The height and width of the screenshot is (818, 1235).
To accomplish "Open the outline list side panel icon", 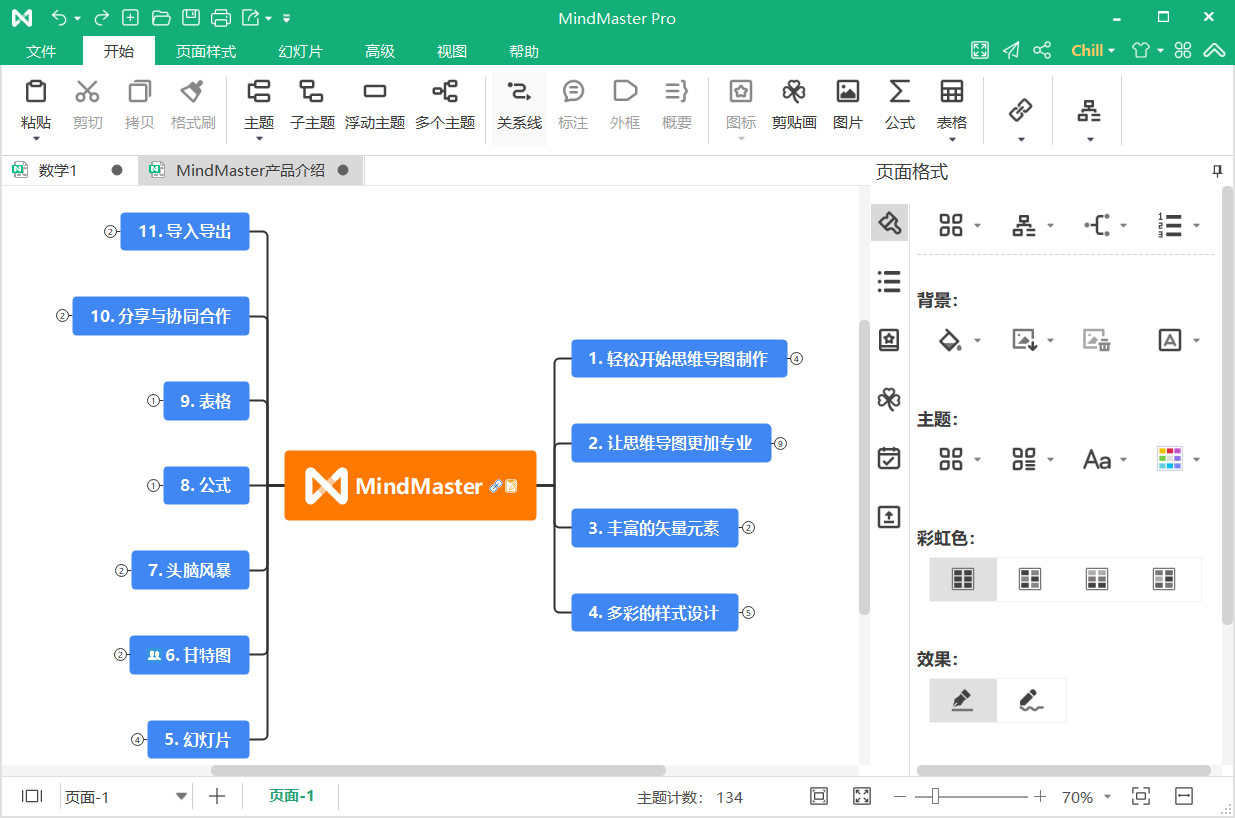I will pos(889,281).
